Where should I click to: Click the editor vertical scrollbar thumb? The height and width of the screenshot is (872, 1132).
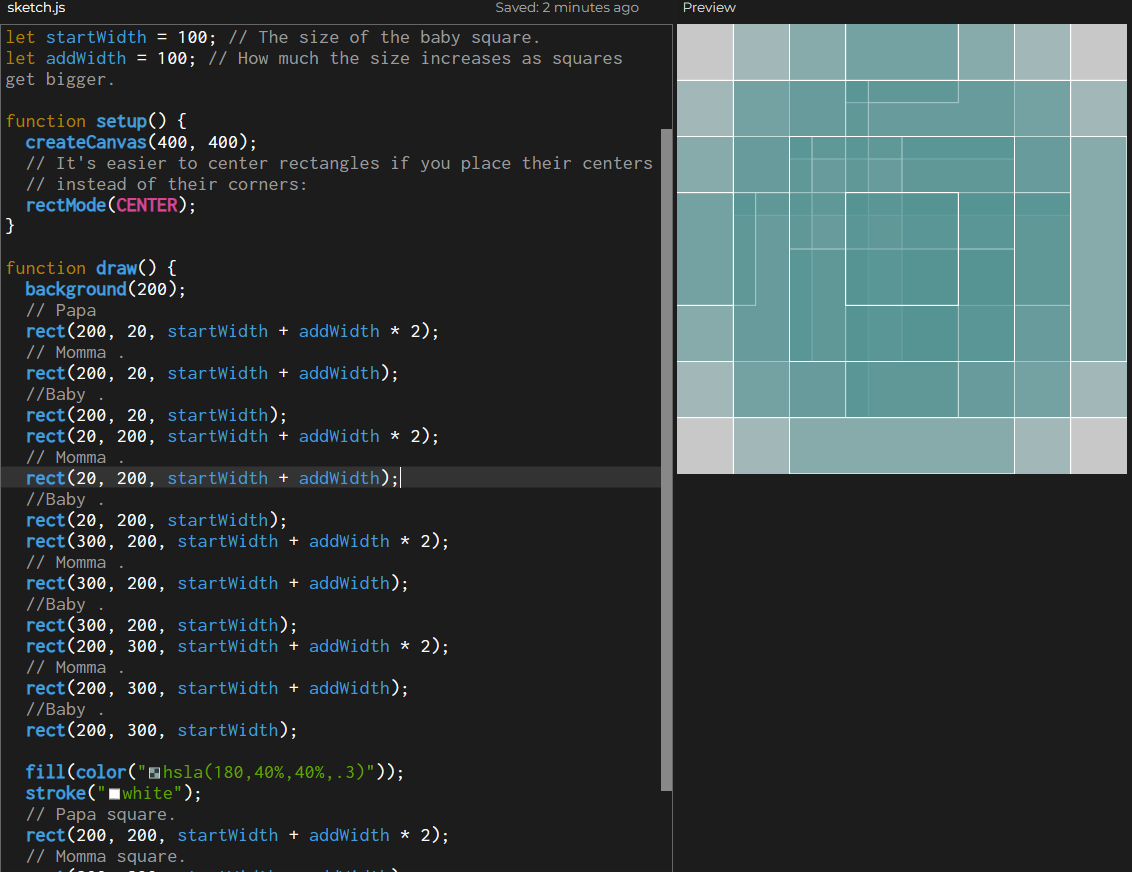(666, 460)
